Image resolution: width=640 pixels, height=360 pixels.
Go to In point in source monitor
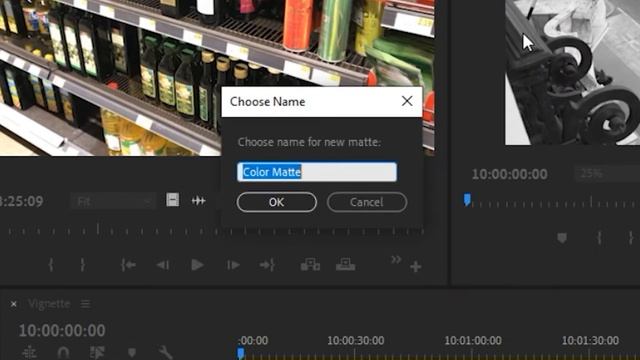pyautogui.click(x=128, y=265)
